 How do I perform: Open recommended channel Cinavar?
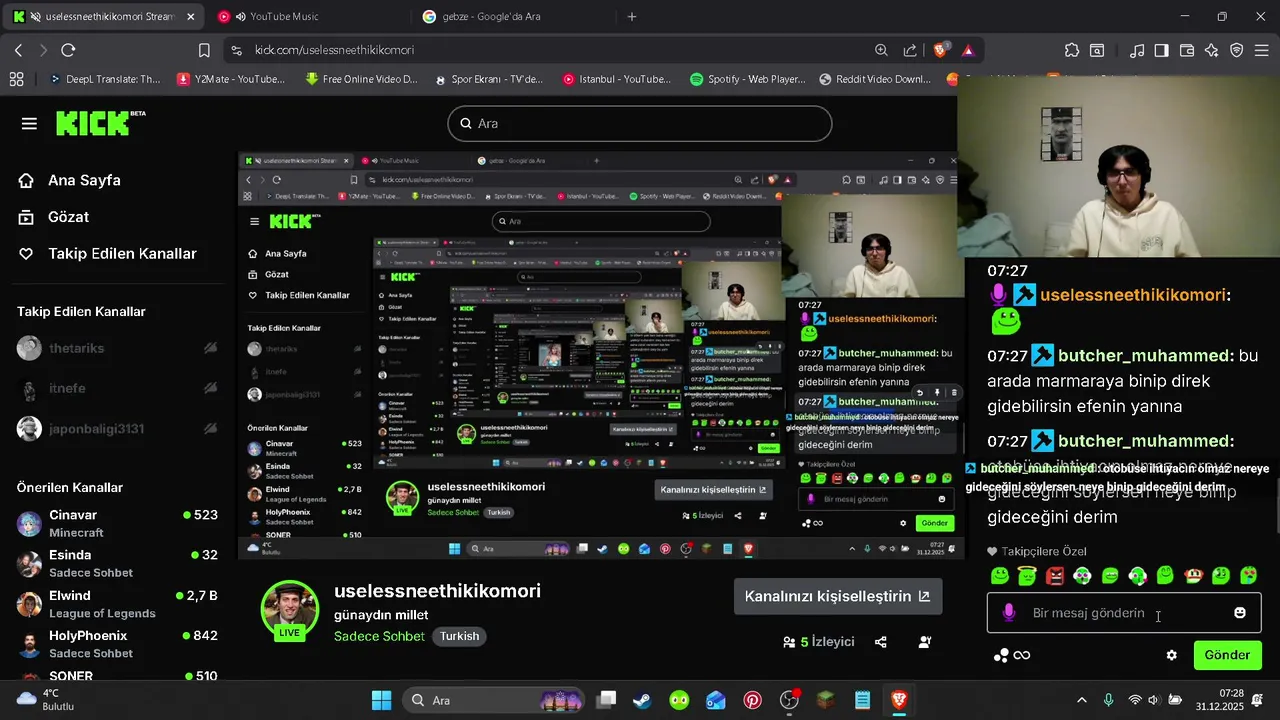[x=118, y=523]
